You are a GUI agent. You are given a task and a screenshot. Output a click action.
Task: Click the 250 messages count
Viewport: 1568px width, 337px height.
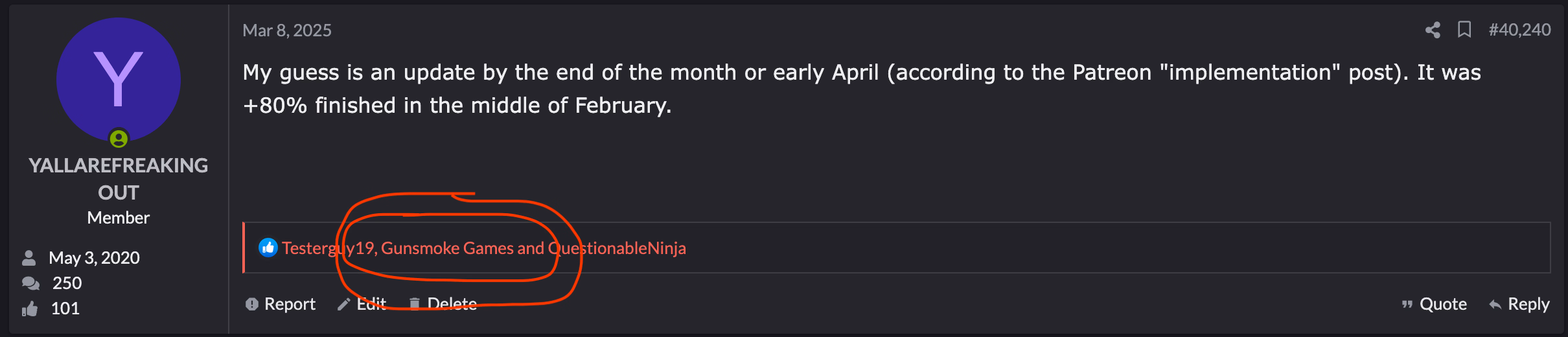tap(67, 283)
